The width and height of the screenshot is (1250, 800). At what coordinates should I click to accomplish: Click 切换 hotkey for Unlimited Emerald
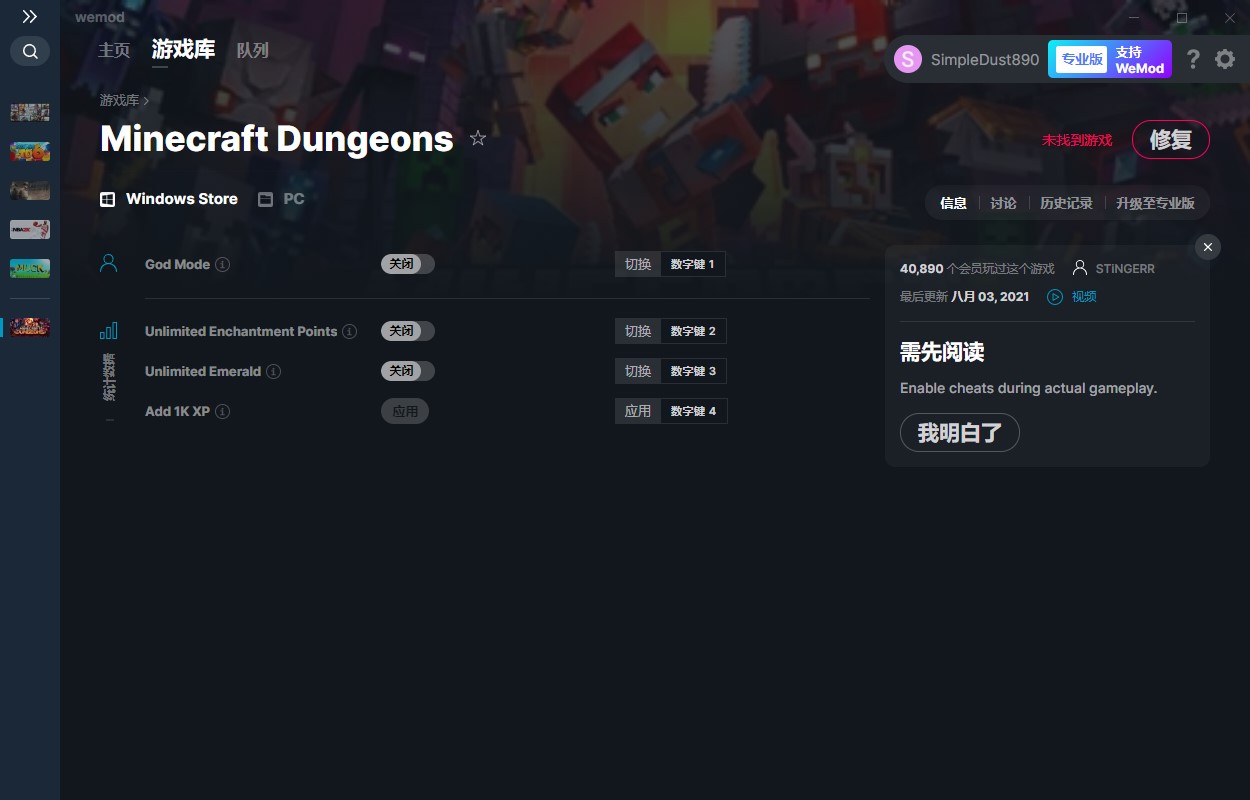pos(638,371)
